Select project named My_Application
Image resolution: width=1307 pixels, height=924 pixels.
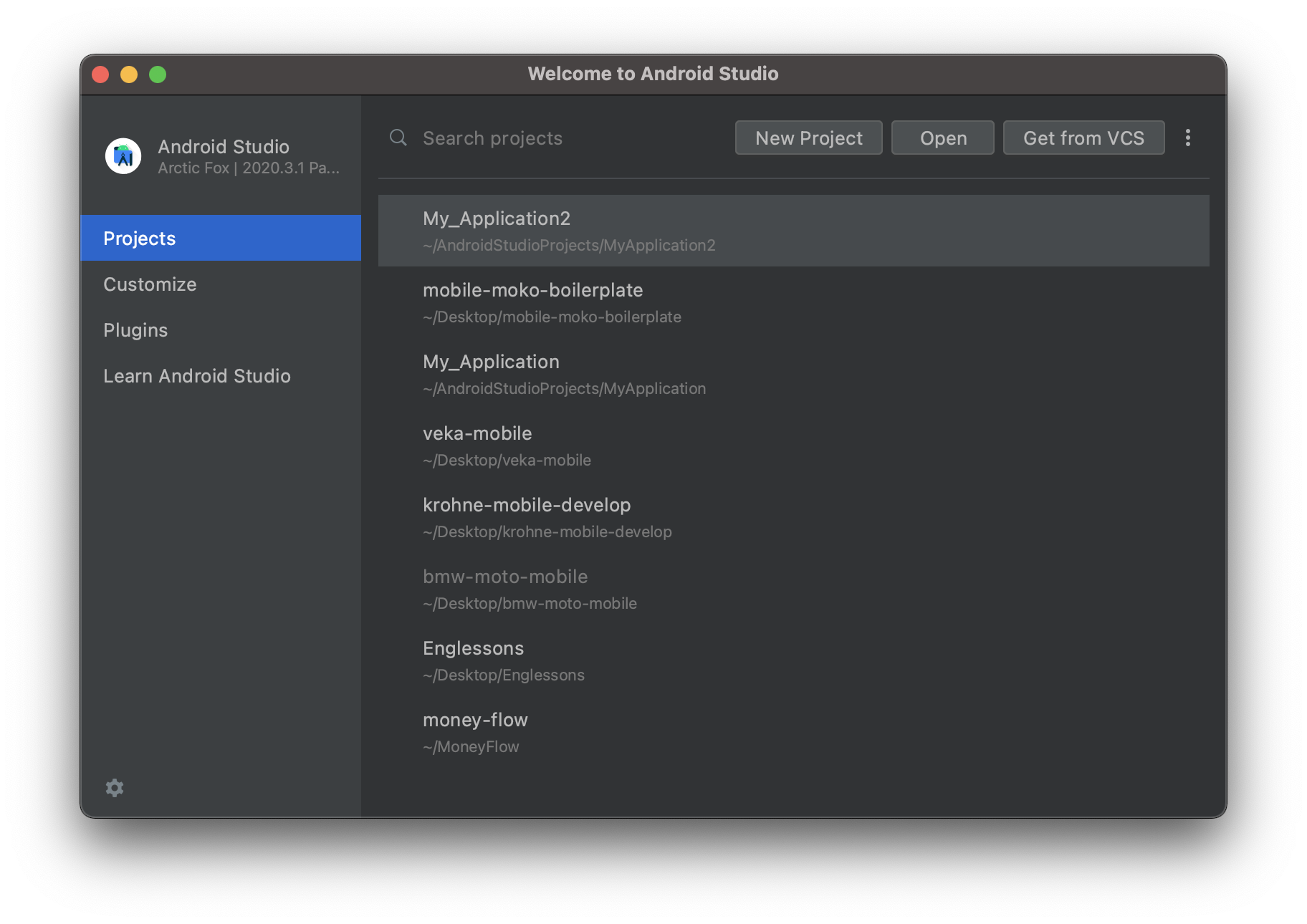pos(793,374)
